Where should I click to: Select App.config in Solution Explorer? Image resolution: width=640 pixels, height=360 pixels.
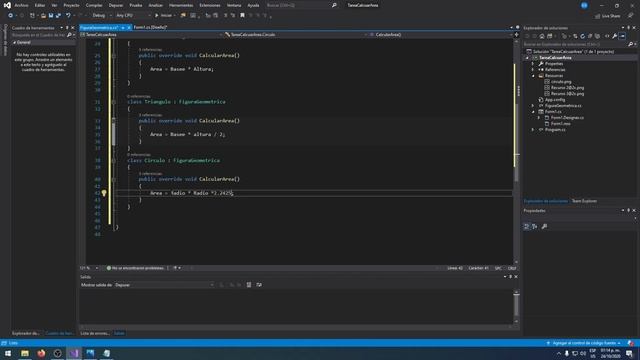pyautogui.click(x=555, y=100)
